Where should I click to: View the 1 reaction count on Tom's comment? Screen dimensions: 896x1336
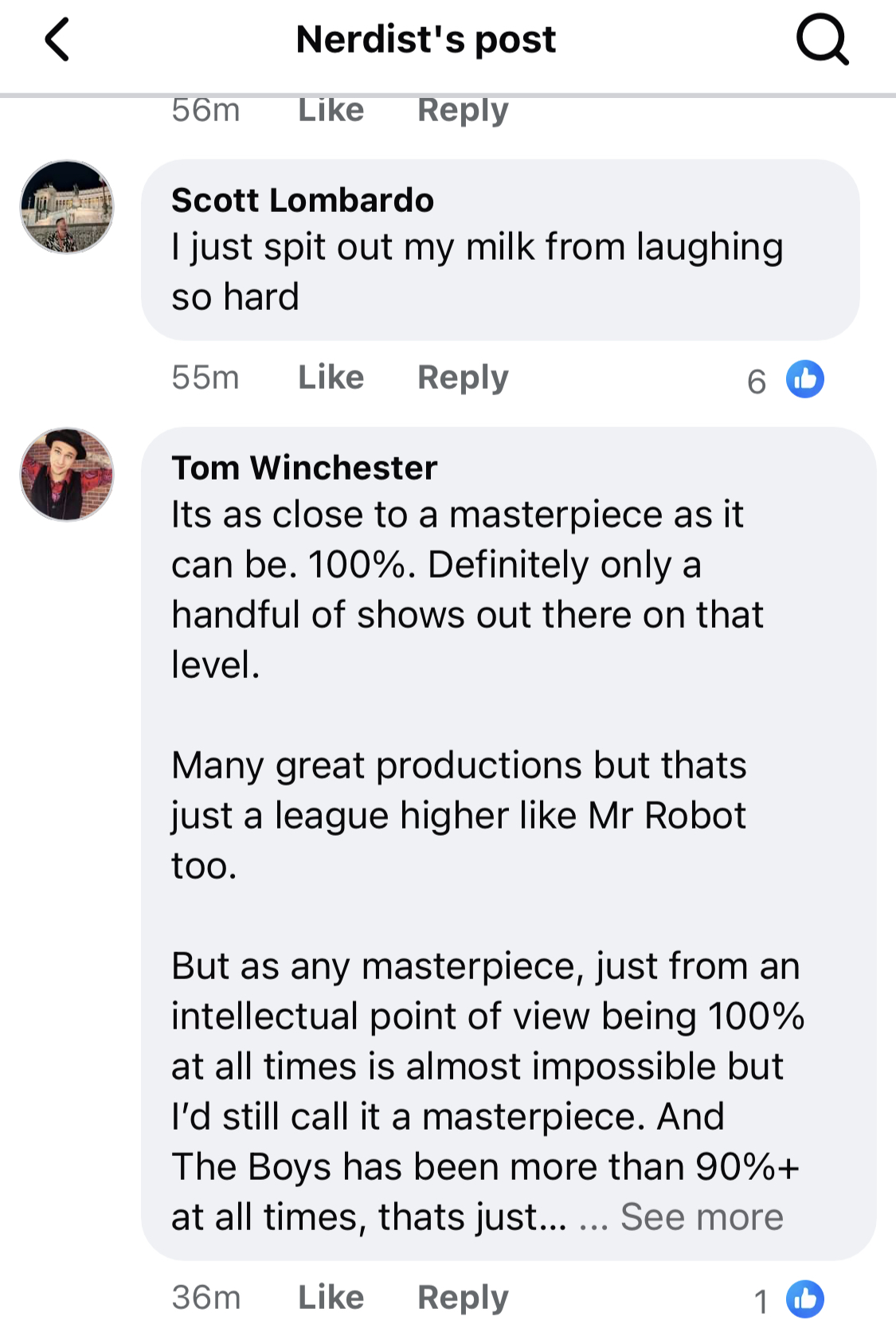[x=761, y=1301]
